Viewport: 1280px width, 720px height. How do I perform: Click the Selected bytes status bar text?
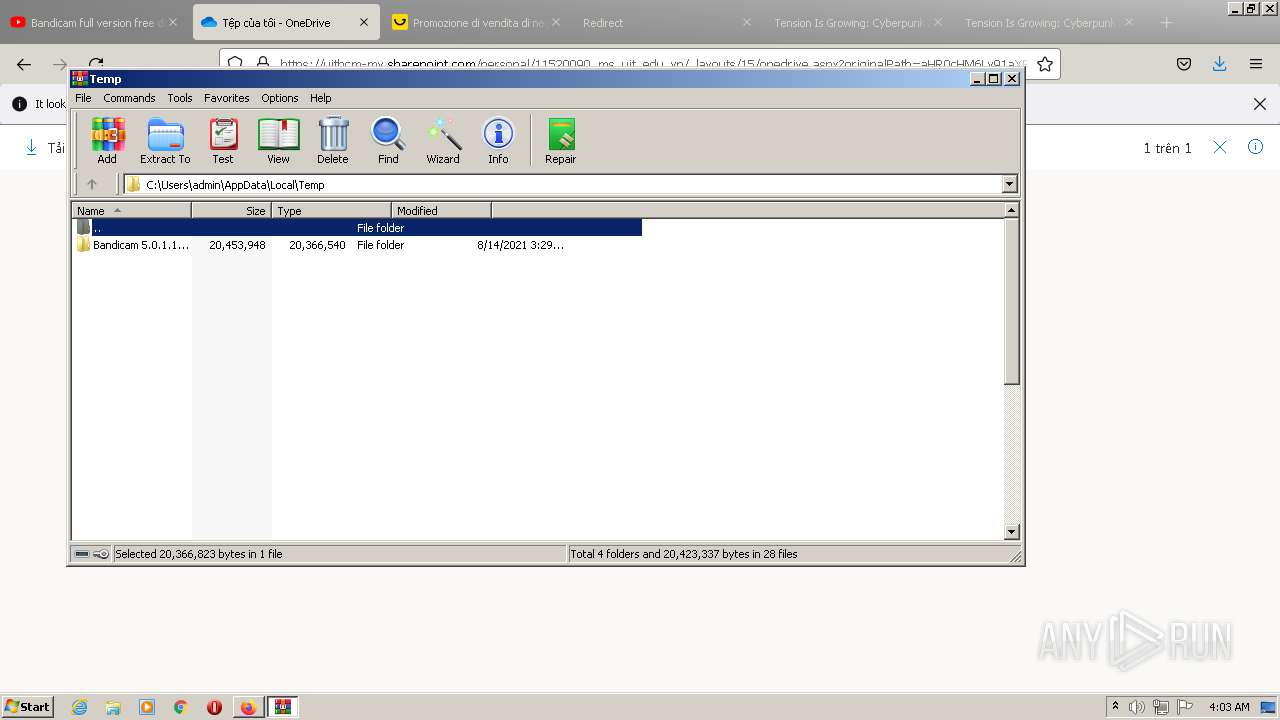[x=199, y=554]
